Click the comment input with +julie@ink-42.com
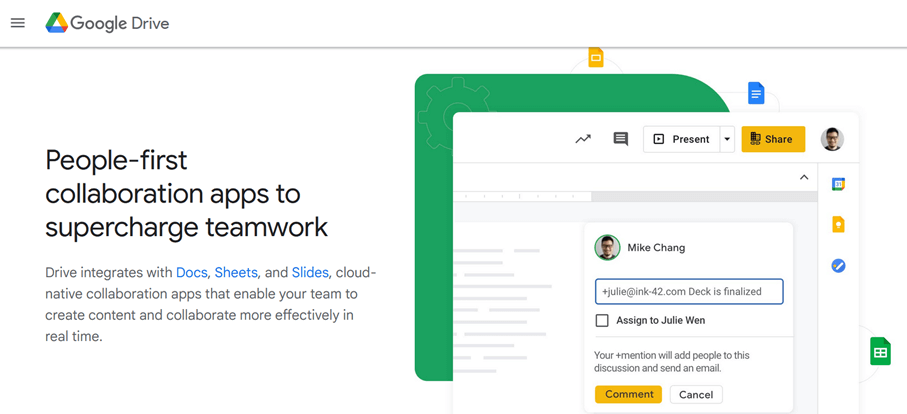Viewport: 907px width, 414px height. click(x=689, y=291)
